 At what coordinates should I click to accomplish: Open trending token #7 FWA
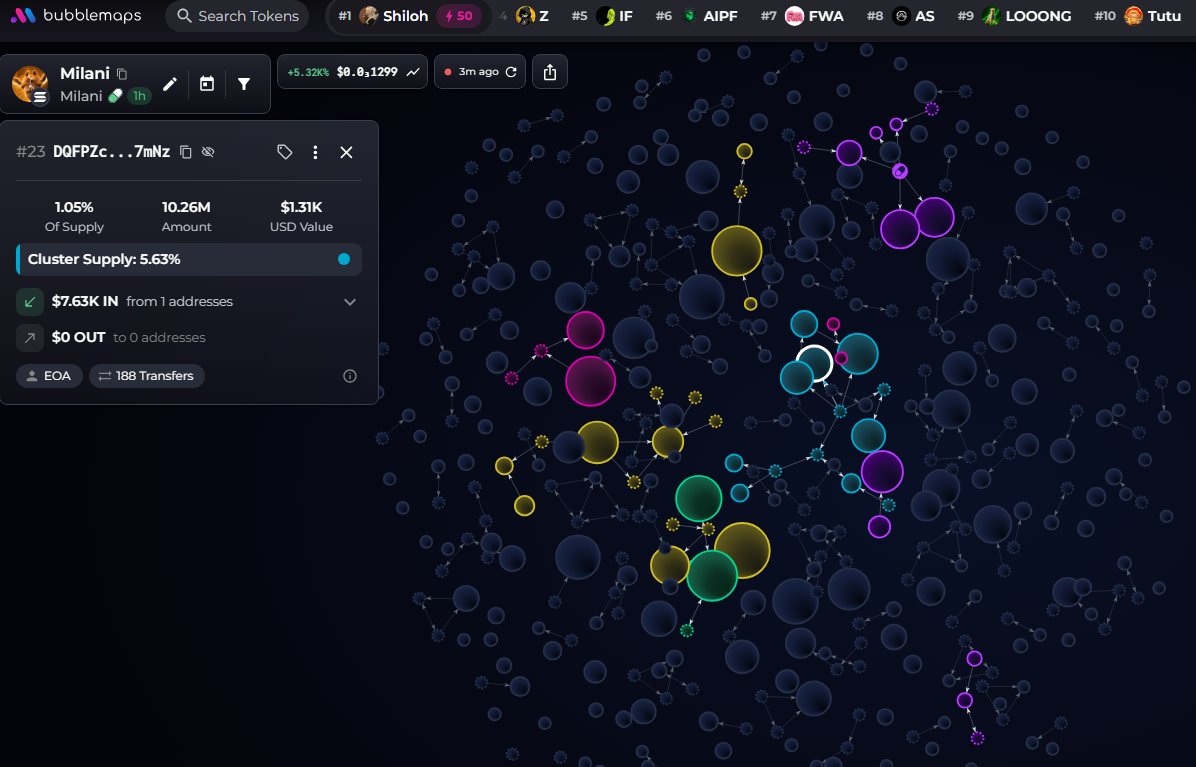click(x=802, y=16)
